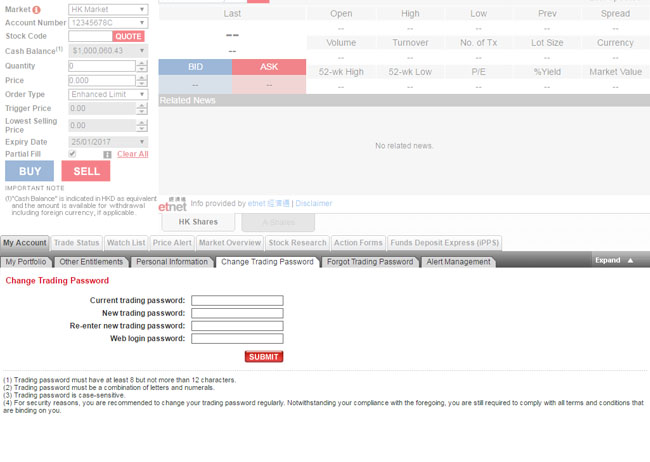Focus the Current trading password field
Image resolution: width=650 pixels, height=462 pixels.
tap(237, 300)
